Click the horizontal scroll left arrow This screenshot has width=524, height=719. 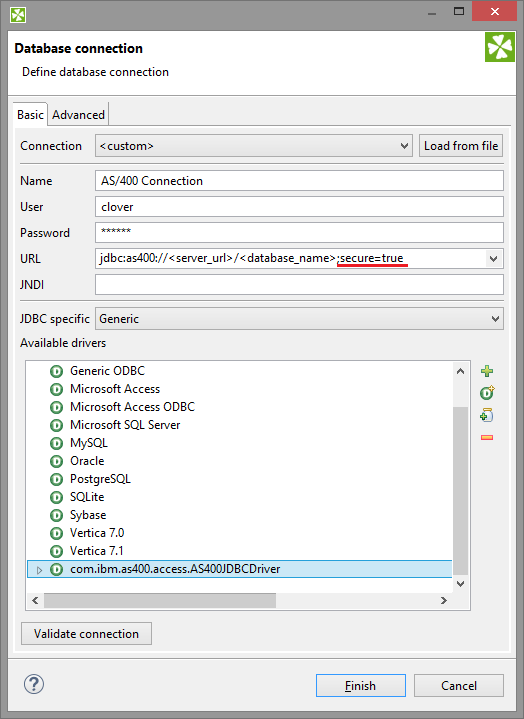coord(35,600)
